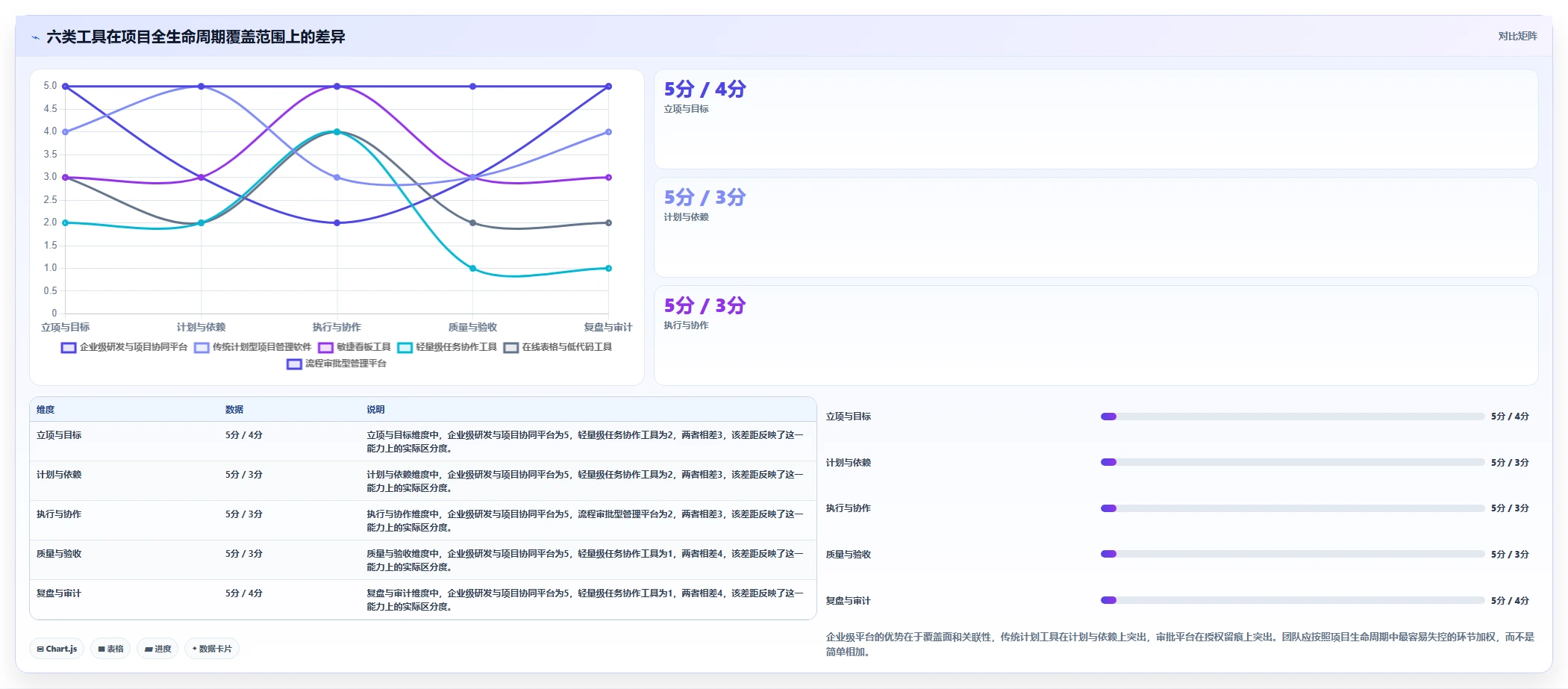Hide the 敏捷看板工具 legend series
The image size is (1568, 689).
click(354, 347)
